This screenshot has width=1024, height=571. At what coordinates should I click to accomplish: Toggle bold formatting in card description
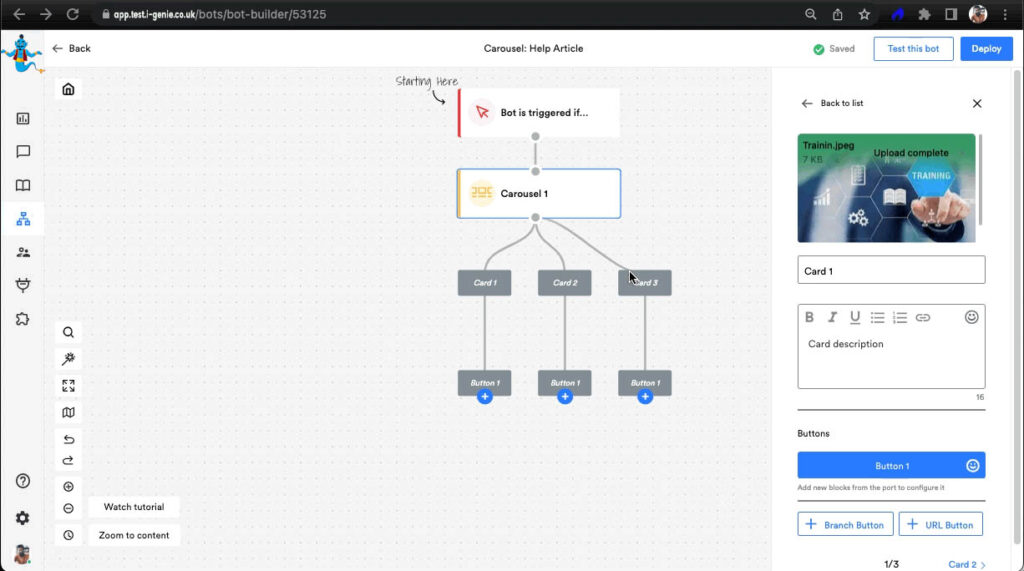(810, 318)
